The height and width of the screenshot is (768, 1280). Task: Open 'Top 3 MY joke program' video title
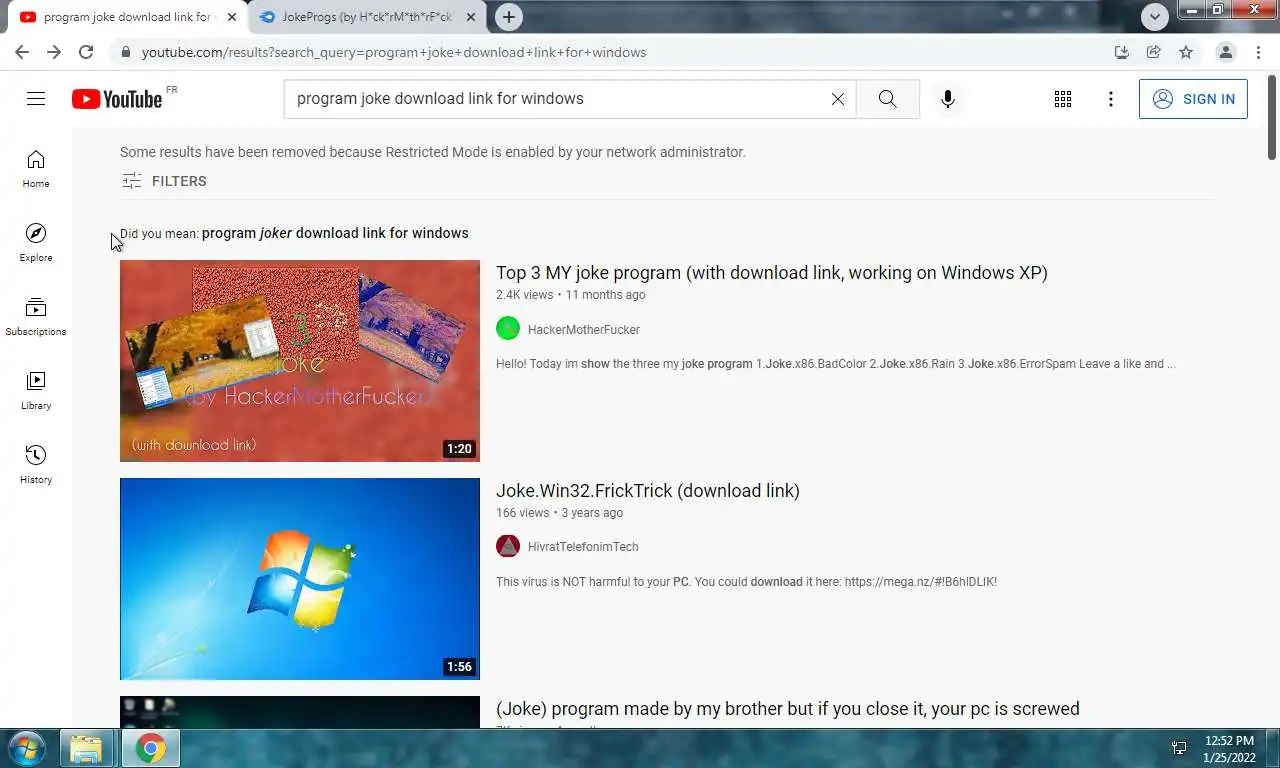(x=772, y=273)
